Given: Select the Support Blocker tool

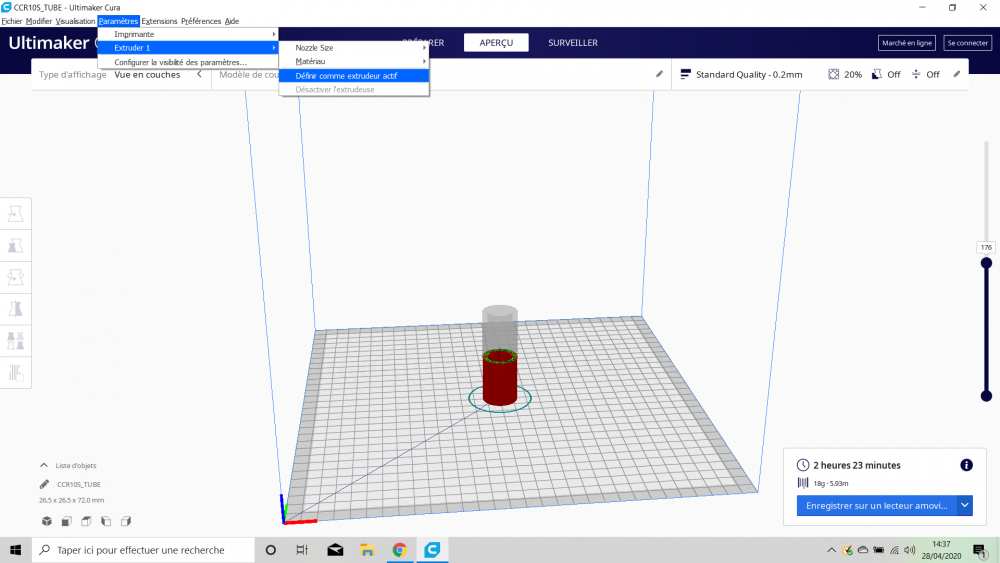Looking at the screenshot, I should [x=15, y=373].
